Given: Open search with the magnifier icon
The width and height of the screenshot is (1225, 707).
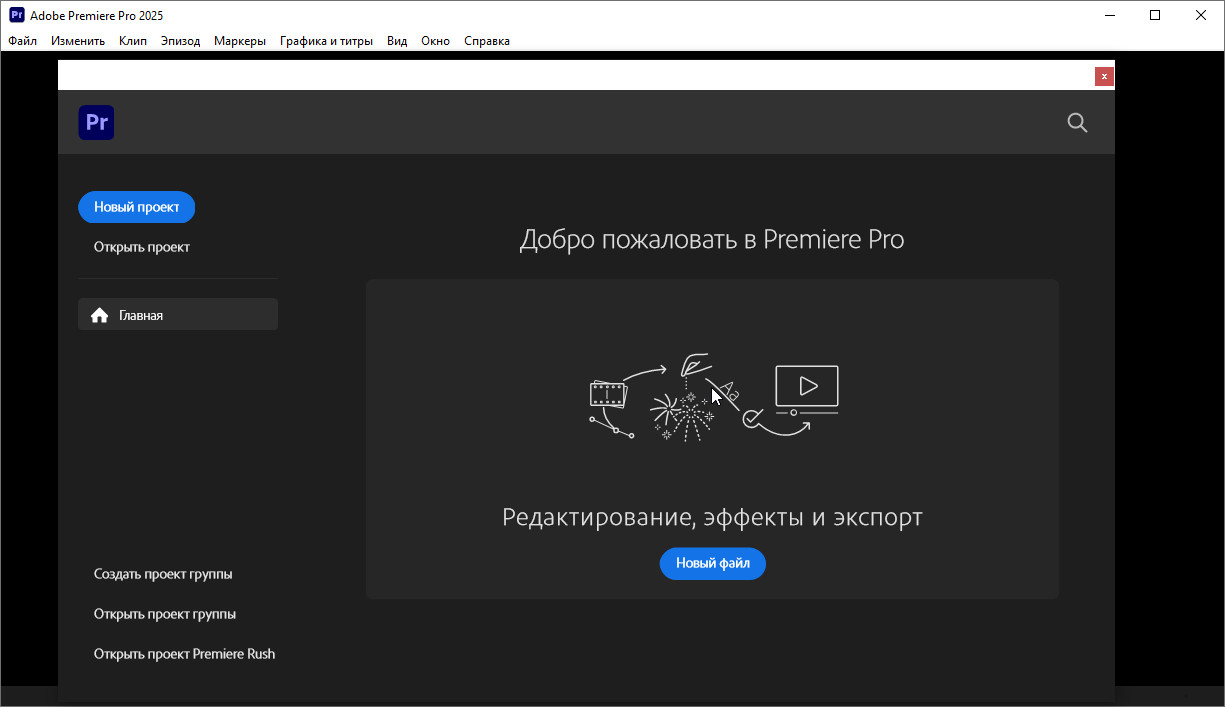Looking at the screenshot, I should coord(1077,122).
